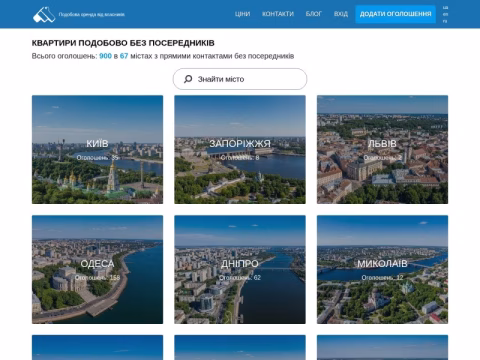This screenshot has height=360, width=480.
Task: Click the ДОДАТИ ОГОЛОШЕННЯ button
Action: point(395,14)
